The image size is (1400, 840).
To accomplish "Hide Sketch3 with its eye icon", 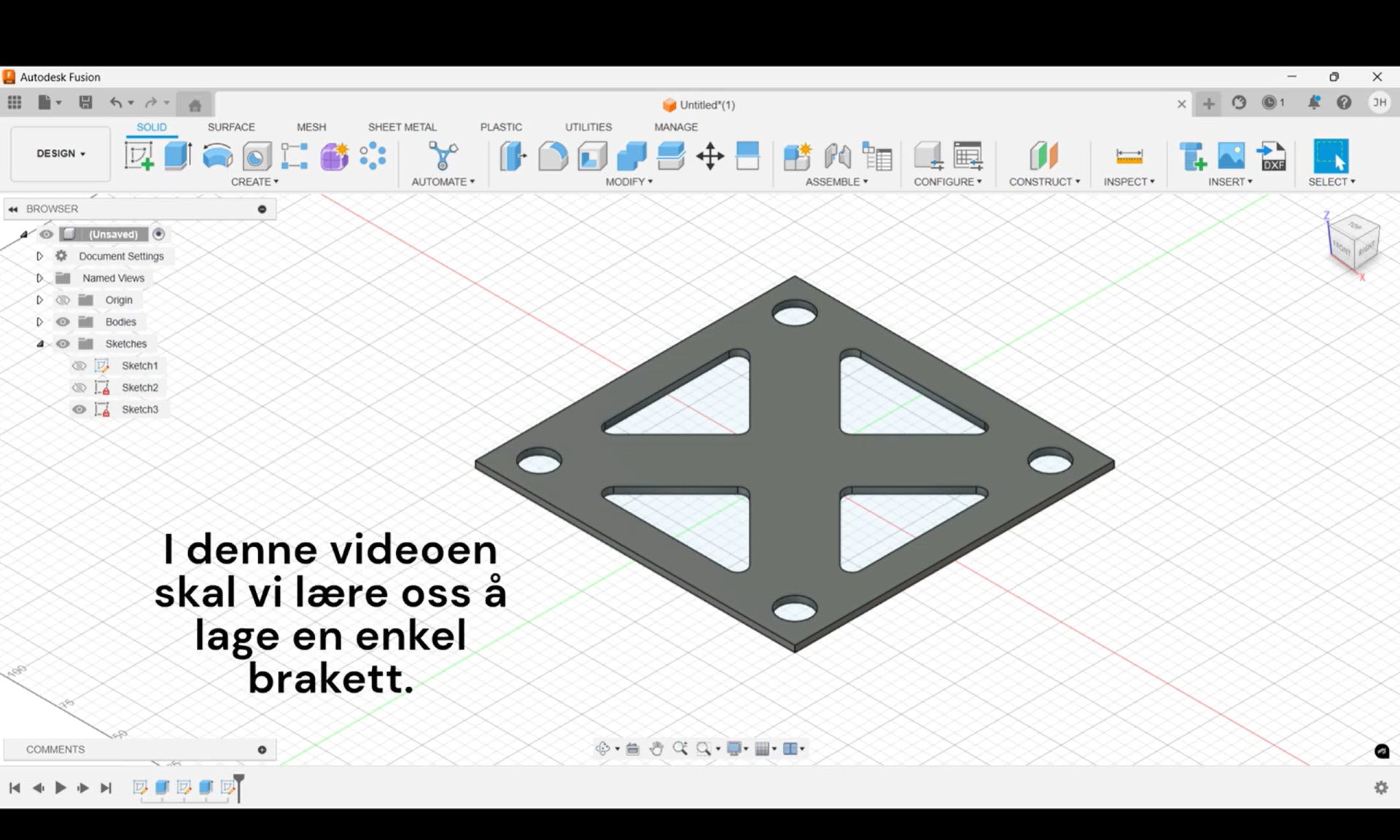I will click(x=79, y=410).
